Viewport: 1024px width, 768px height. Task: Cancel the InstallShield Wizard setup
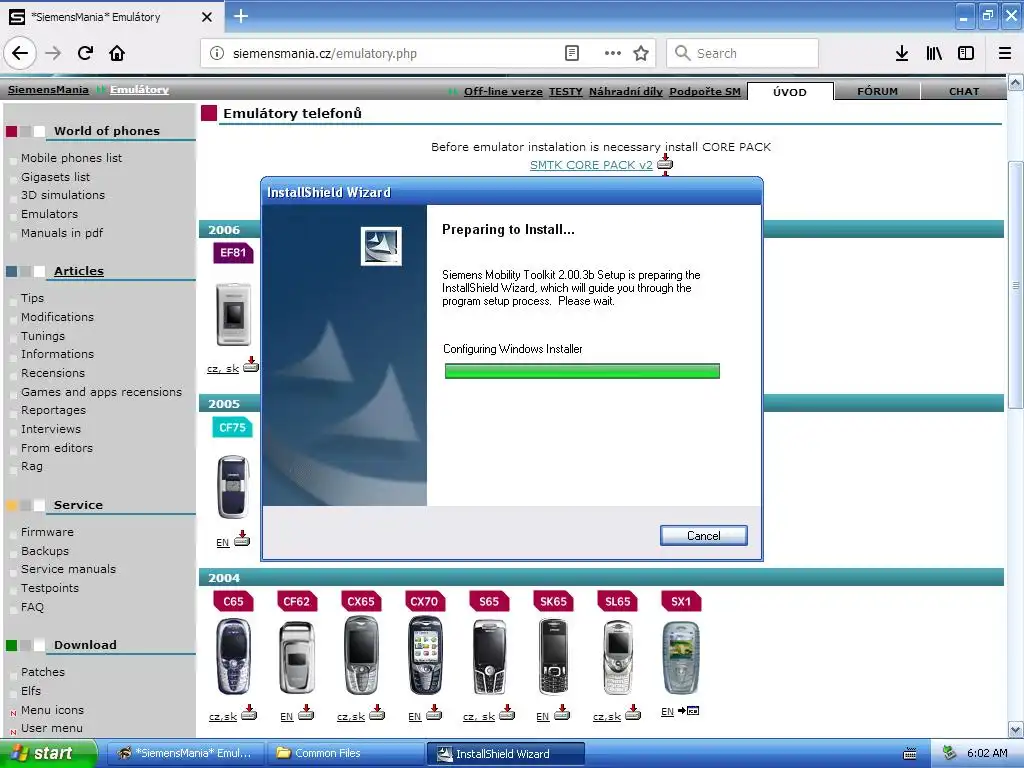coord(703,536)
